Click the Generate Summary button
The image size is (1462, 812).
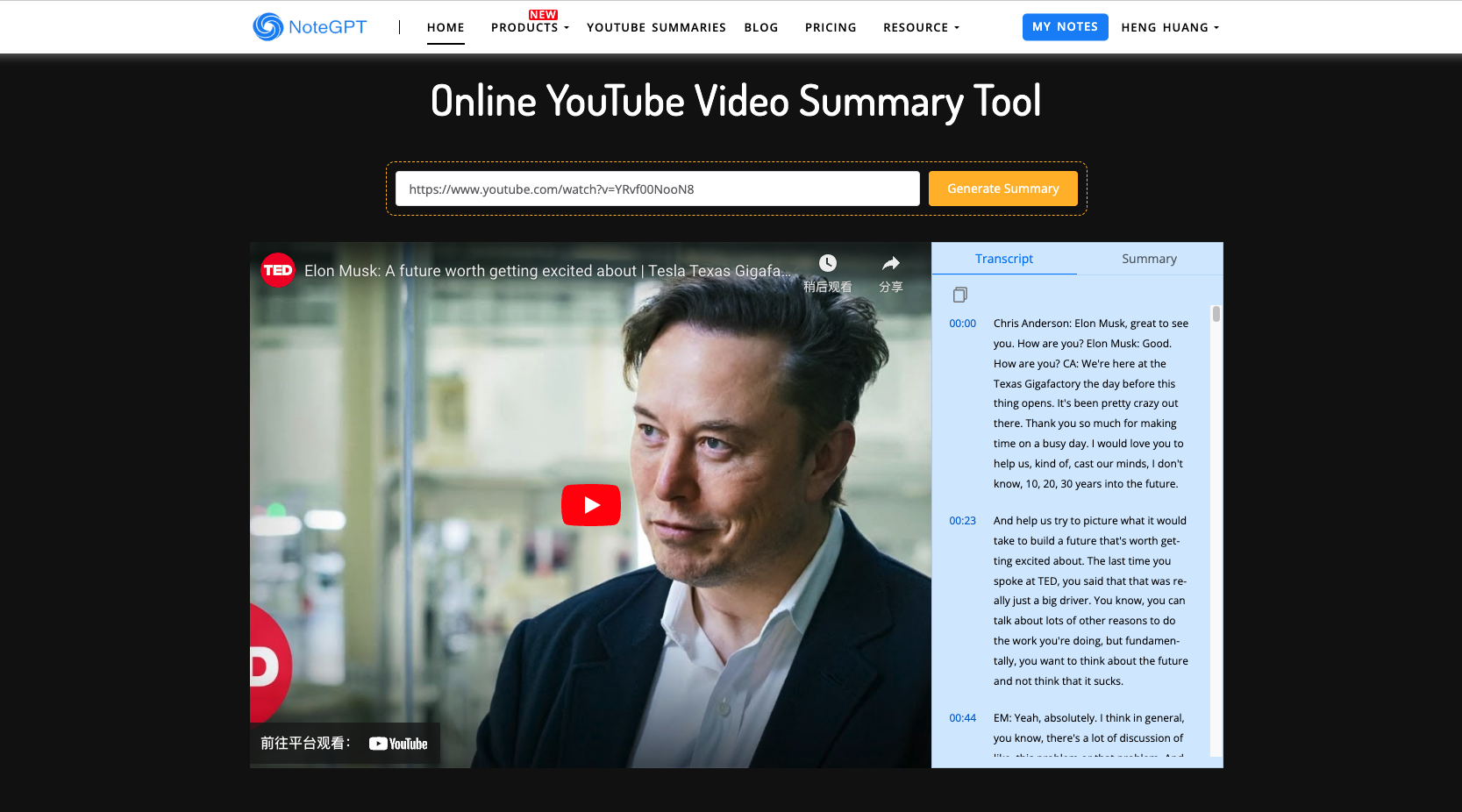coord(1003,189)
